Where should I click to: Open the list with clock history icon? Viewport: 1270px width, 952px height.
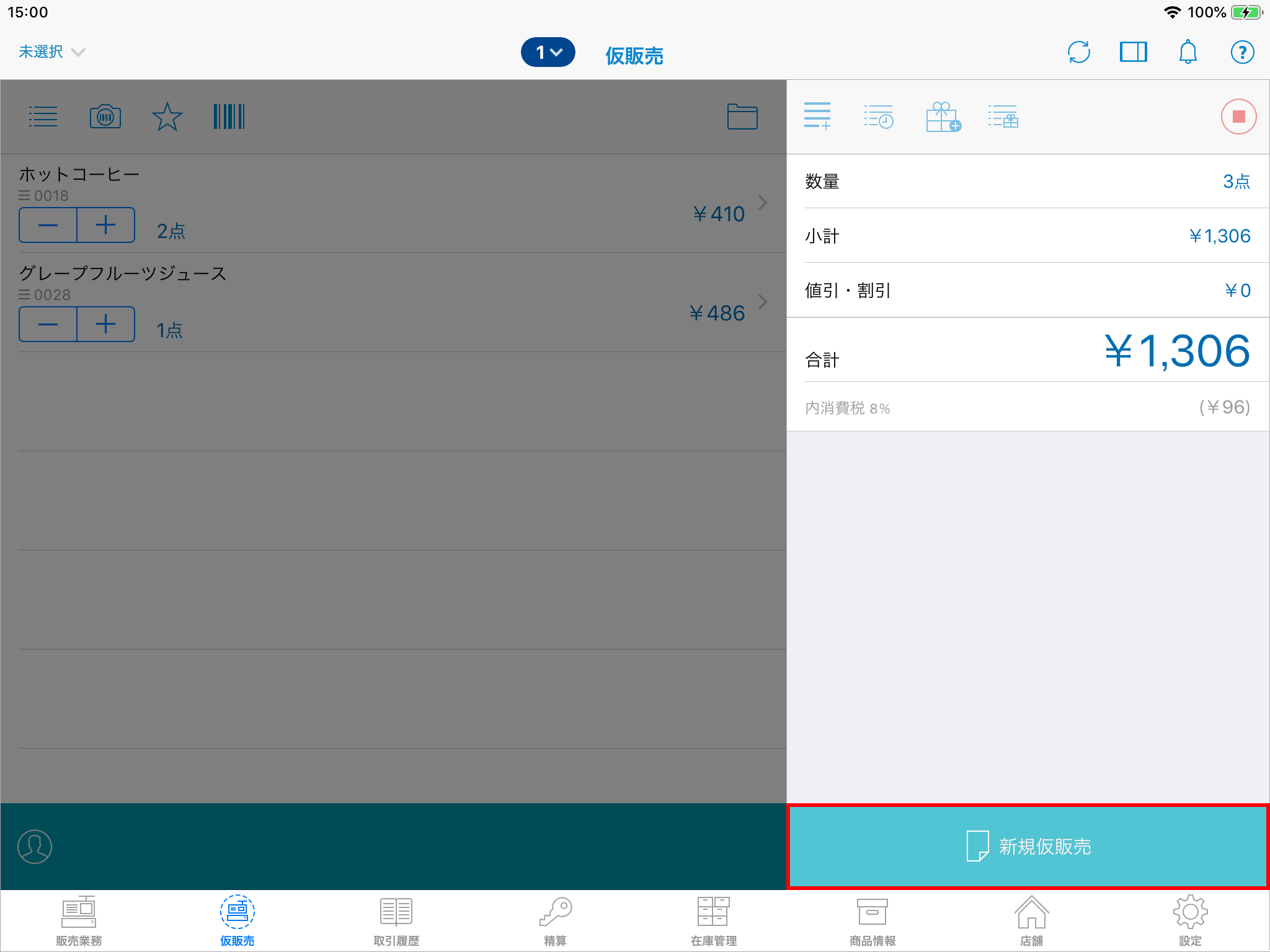point(879,117)
